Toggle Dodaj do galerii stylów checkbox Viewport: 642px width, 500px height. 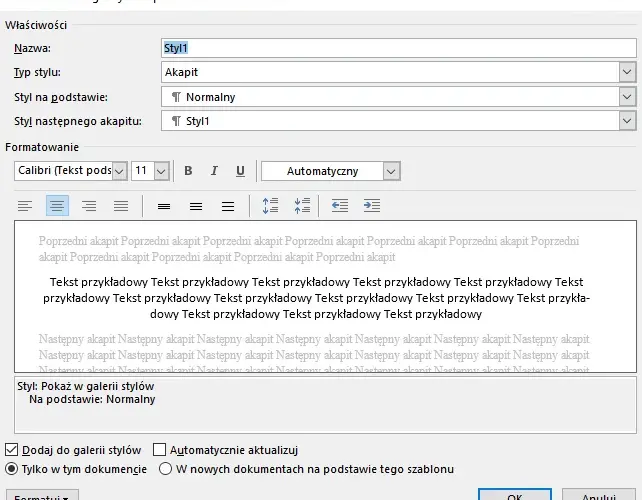pyautogui.click(x=11, y=450)
